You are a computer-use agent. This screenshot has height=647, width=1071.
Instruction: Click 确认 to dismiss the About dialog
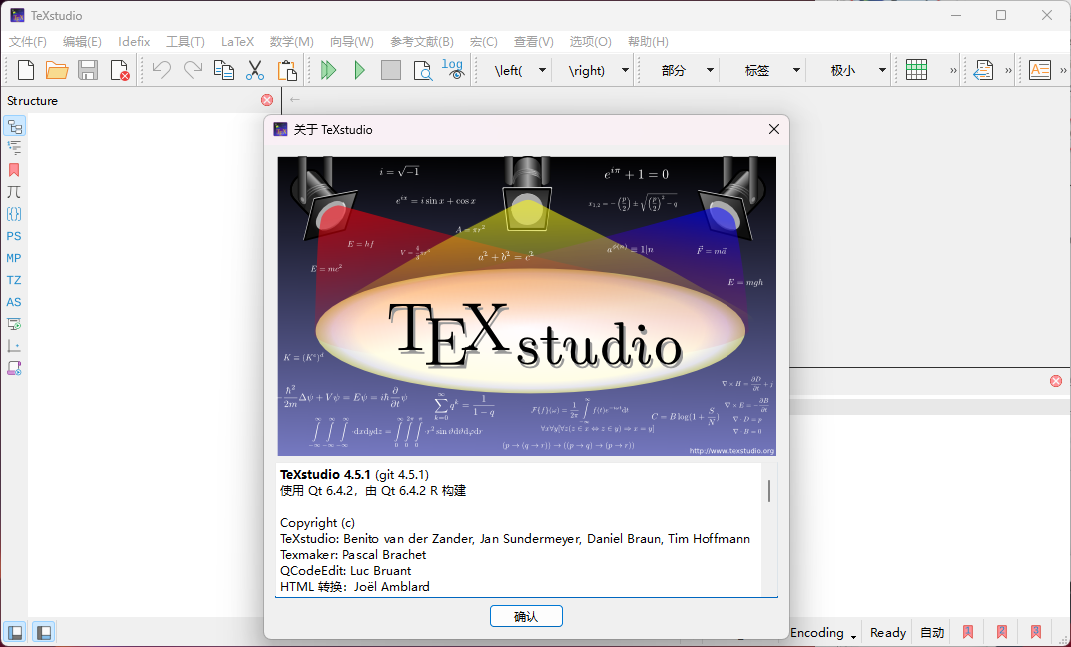[x=526, y=616]
